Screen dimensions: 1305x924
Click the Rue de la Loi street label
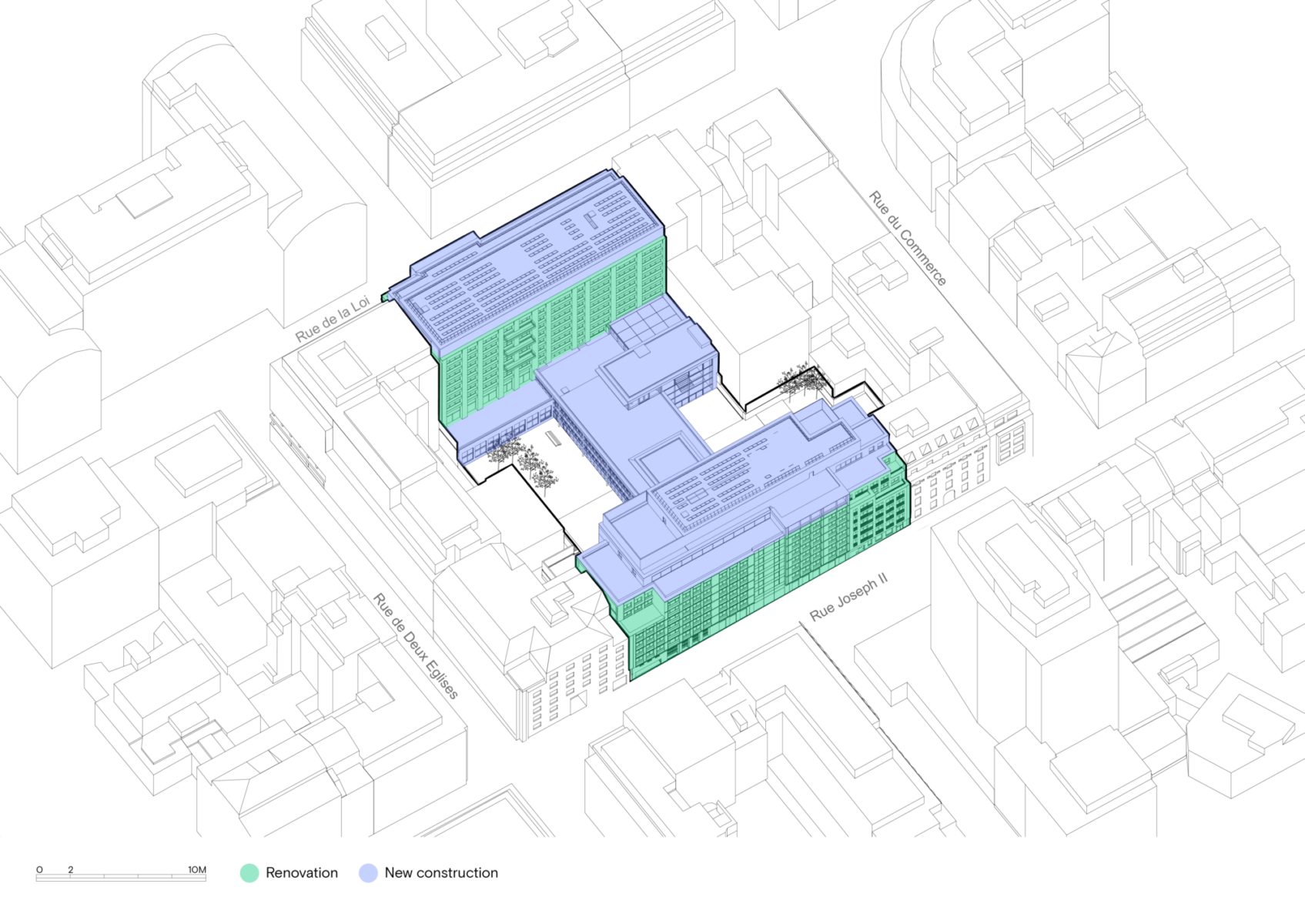[x=333, y=321]
